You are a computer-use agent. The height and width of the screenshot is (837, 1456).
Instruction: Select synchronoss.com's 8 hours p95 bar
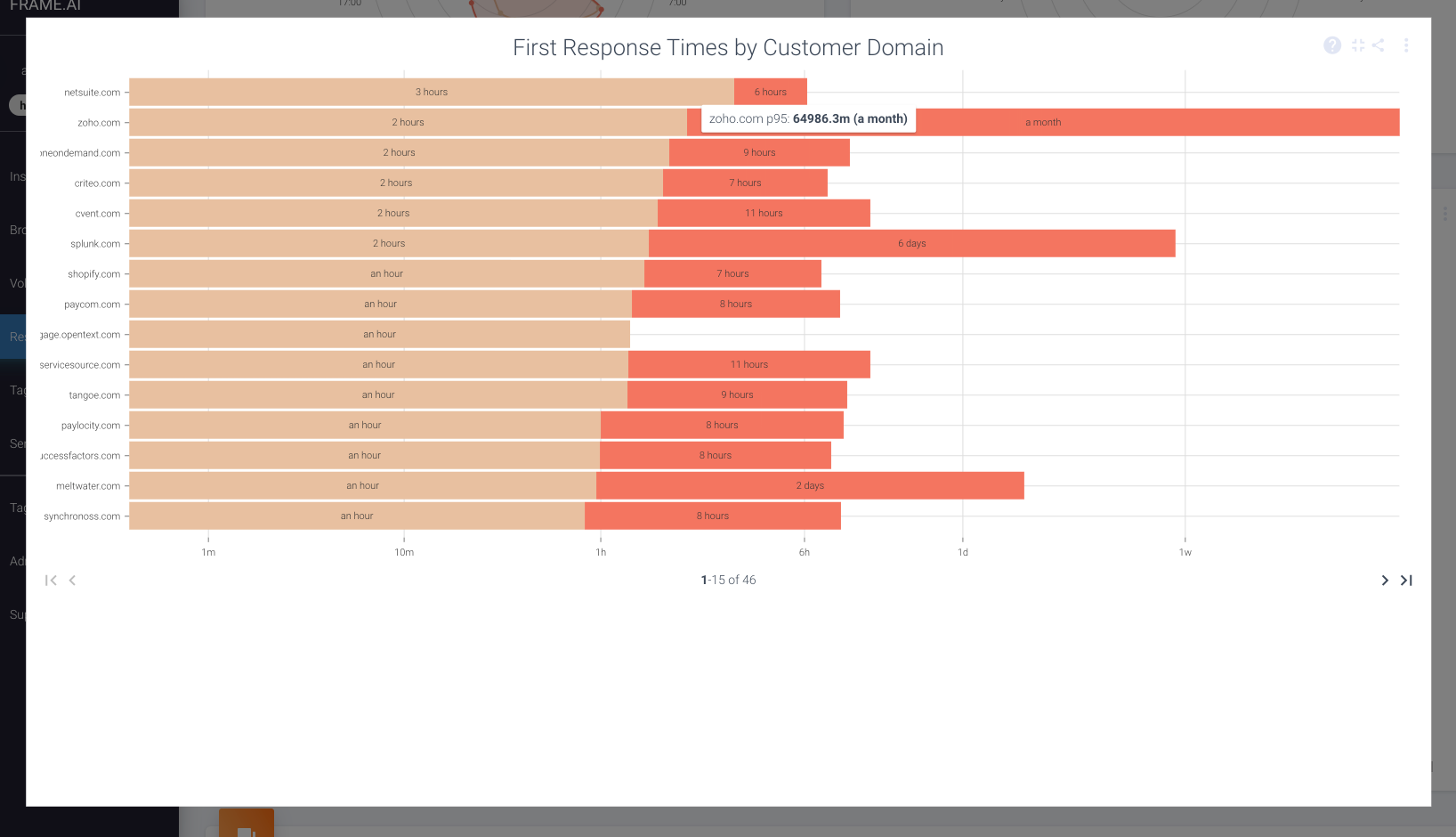tap(713, 516)
